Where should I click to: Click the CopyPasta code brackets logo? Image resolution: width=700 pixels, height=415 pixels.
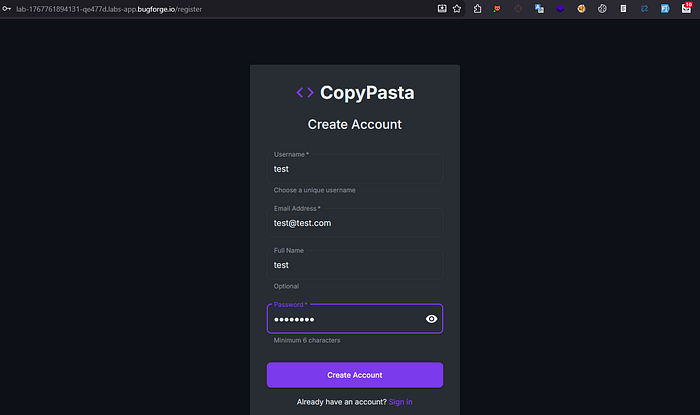point(305,92)
